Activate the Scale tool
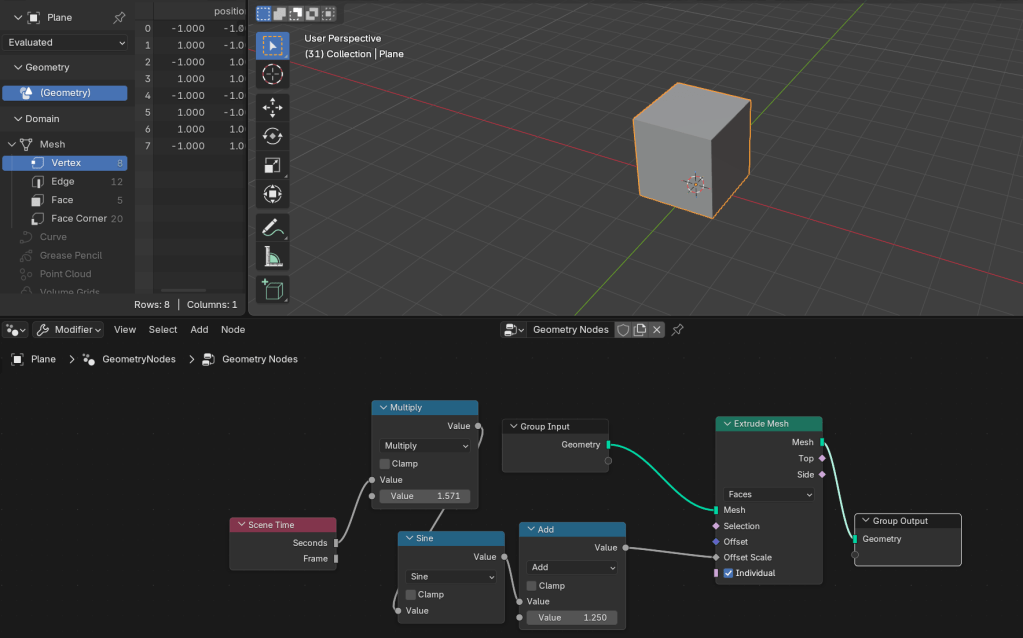Image resolution: width=1023 pixels, height=638 pixels. tap(272, 166)
